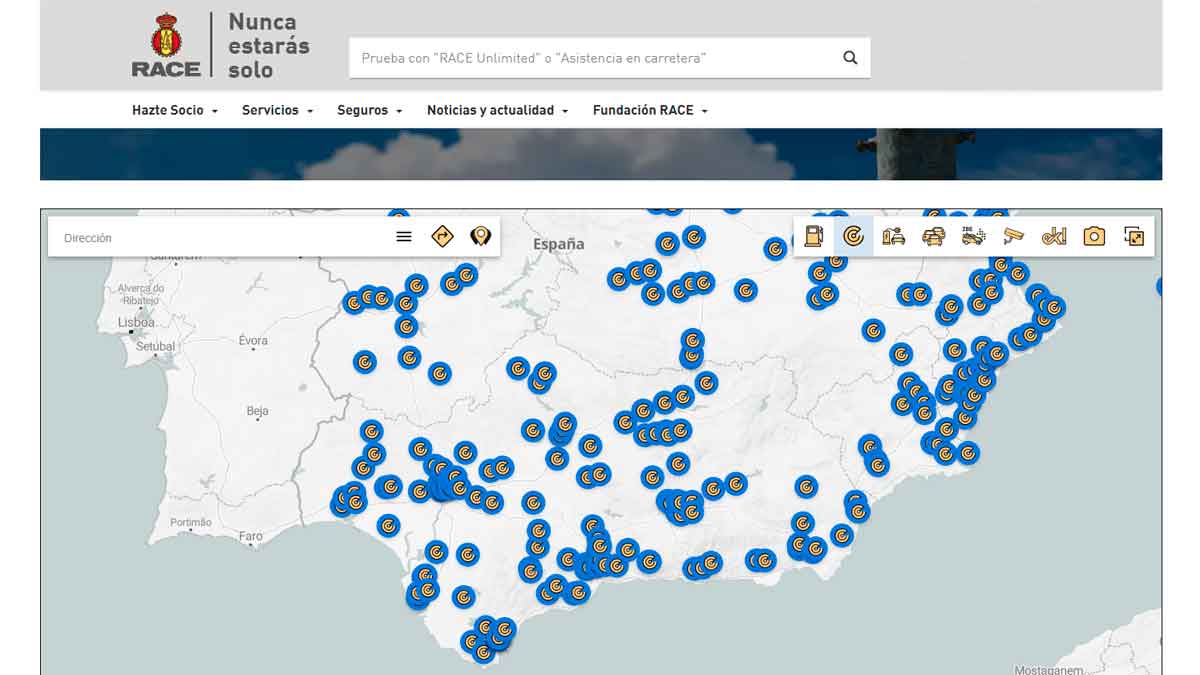Expand the Seguros dropdown
This screenshot has height=675, width=1200.
point(364,110)
